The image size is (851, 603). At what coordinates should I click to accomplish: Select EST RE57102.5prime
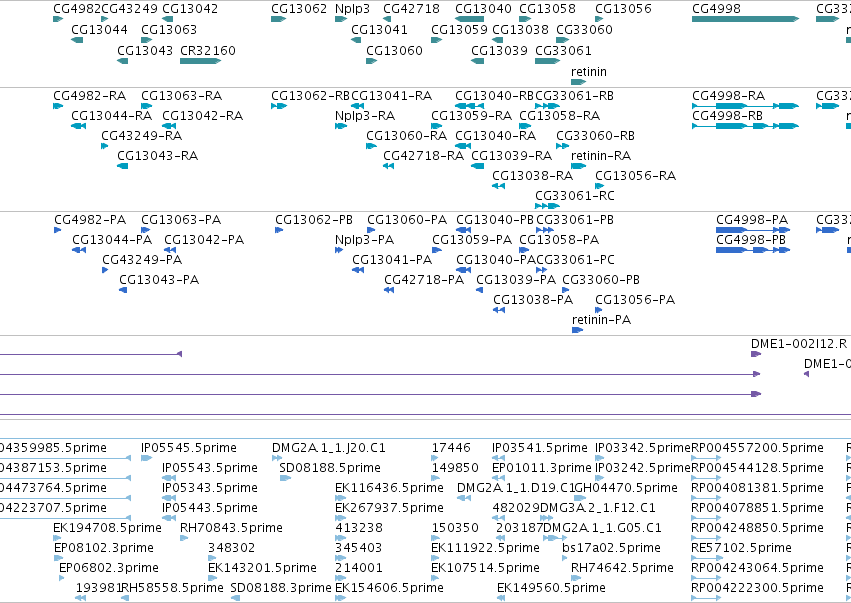741,548
